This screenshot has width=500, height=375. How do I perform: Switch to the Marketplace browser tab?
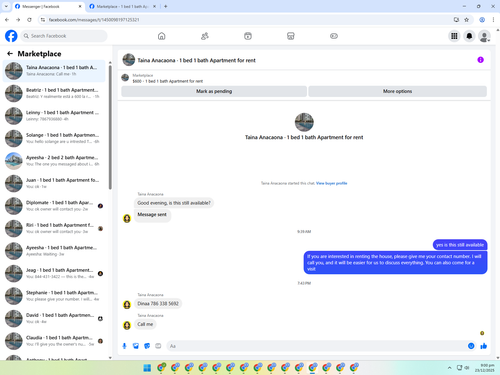[x=122, y=6]
